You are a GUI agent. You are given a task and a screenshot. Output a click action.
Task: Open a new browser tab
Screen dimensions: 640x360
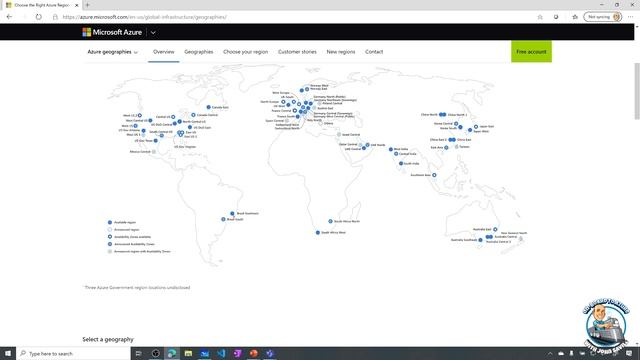click(87, 5)
